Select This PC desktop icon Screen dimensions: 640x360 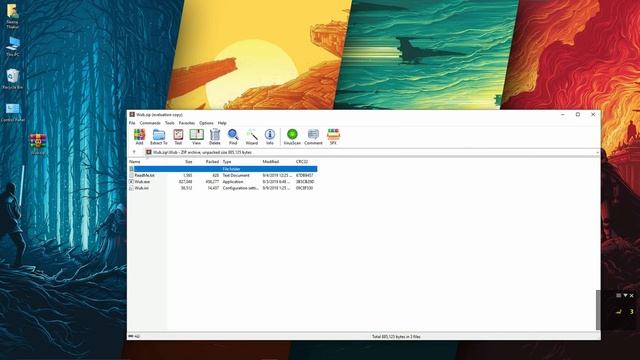(12, 46)
